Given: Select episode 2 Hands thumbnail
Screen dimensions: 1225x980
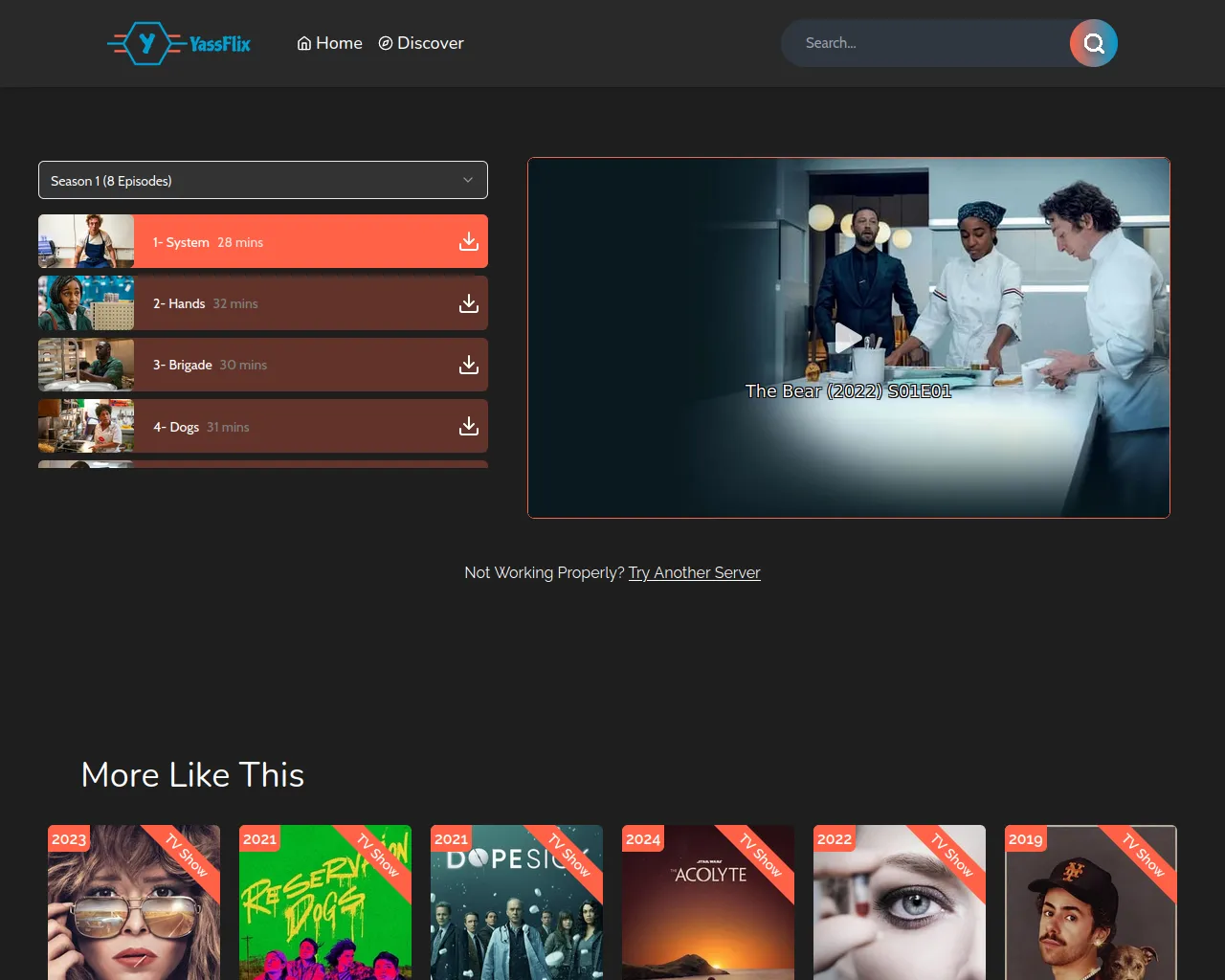Looking at the screenshot, I should pyautogui.click(x=86, y=303).
